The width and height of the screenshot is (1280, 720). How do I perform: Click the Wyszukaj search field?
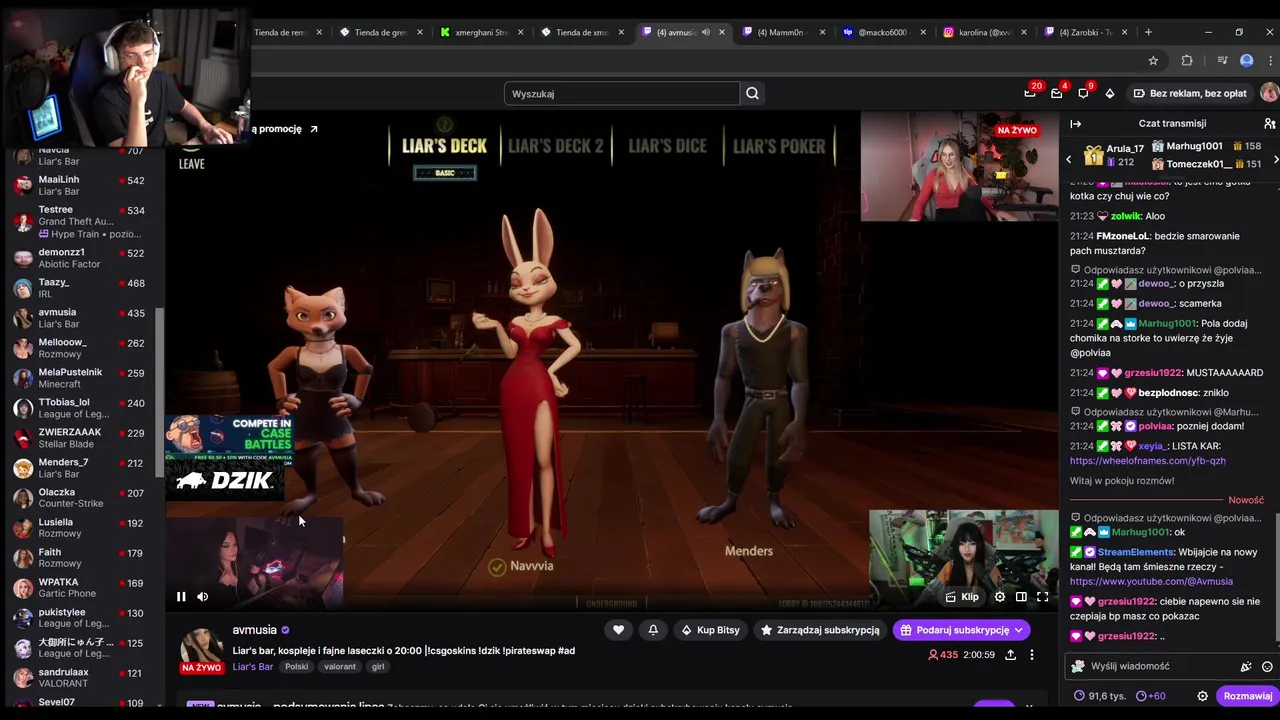[x=622, y=94]
